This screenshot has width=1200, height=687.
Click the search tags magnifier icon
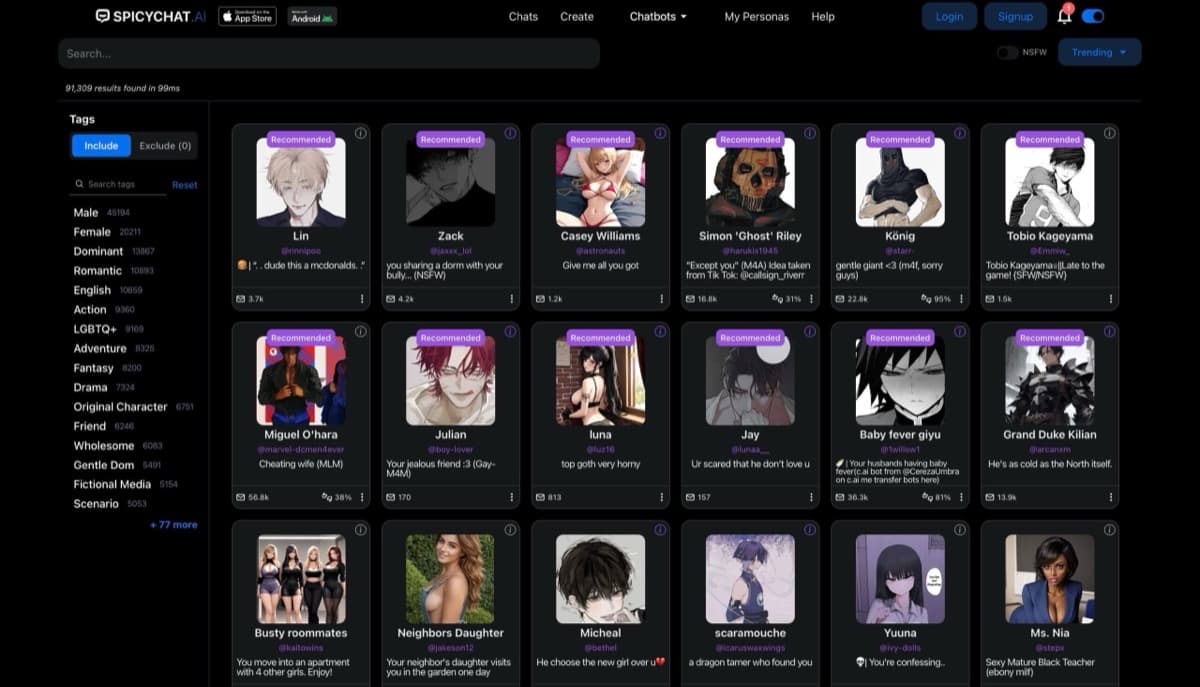coord(78,184)
